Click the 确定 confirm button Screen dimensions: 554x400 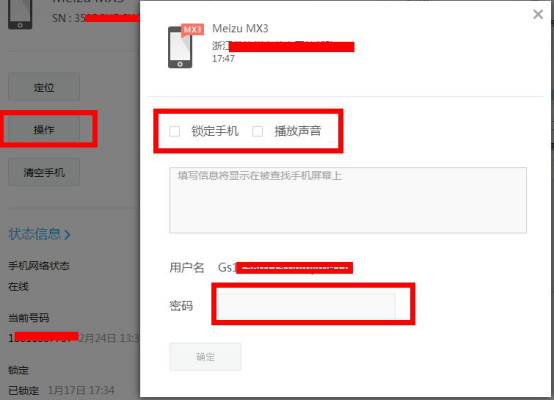[x=205, y=357]
